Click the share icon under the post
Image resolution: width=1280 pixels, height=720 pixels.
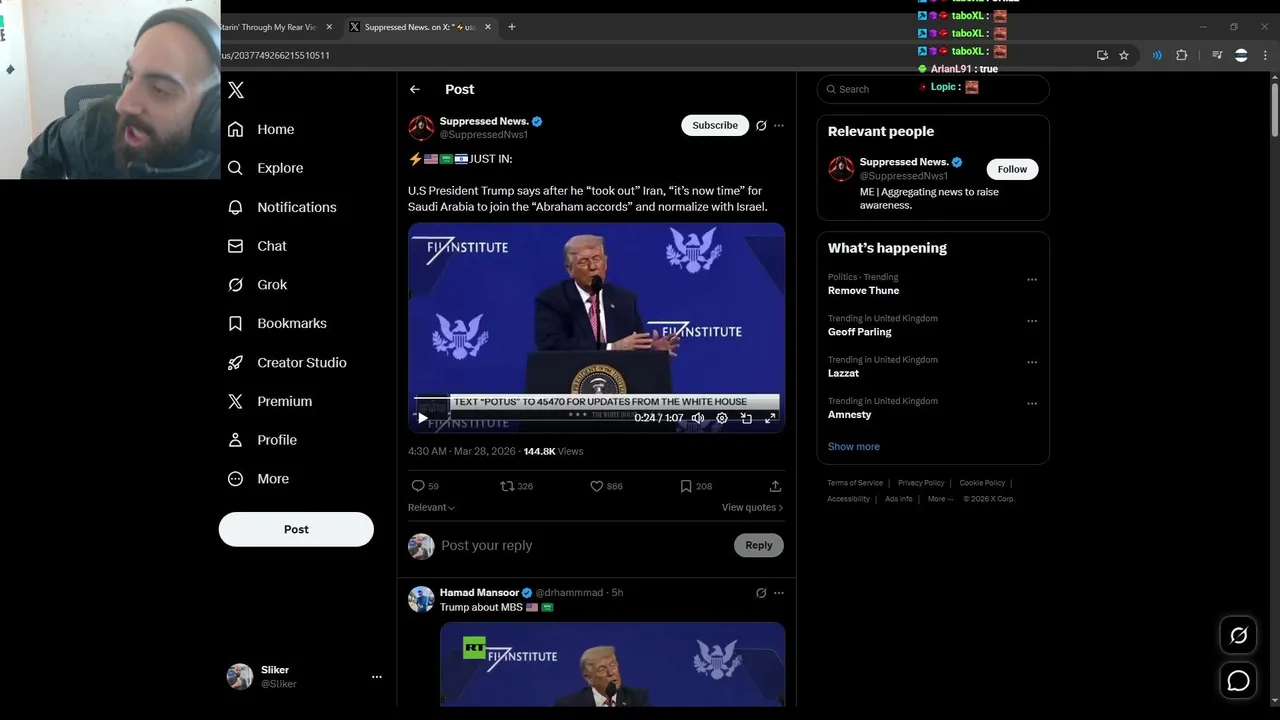click(775, 486)
